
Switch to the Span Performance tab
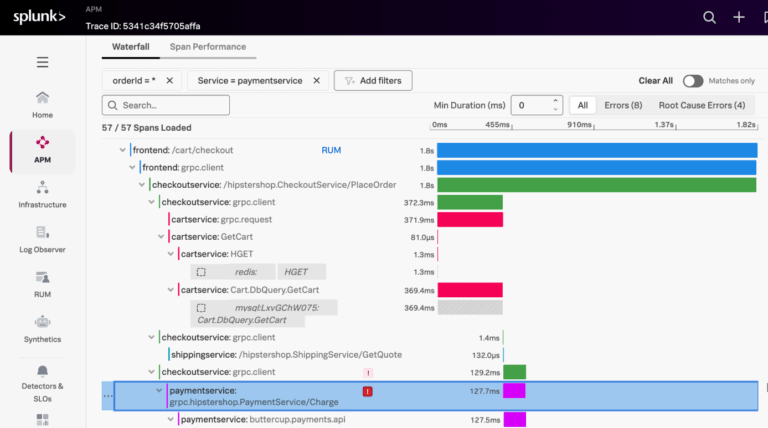(x=207, y=47)
